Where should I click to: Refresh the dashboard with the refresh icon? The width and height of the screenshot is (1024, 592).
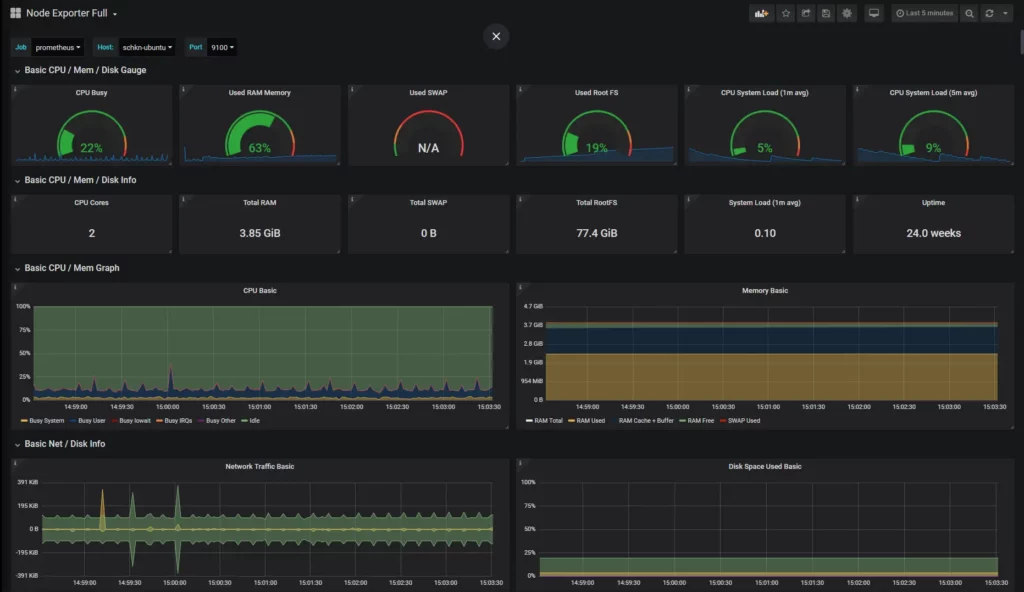[988, 13]
